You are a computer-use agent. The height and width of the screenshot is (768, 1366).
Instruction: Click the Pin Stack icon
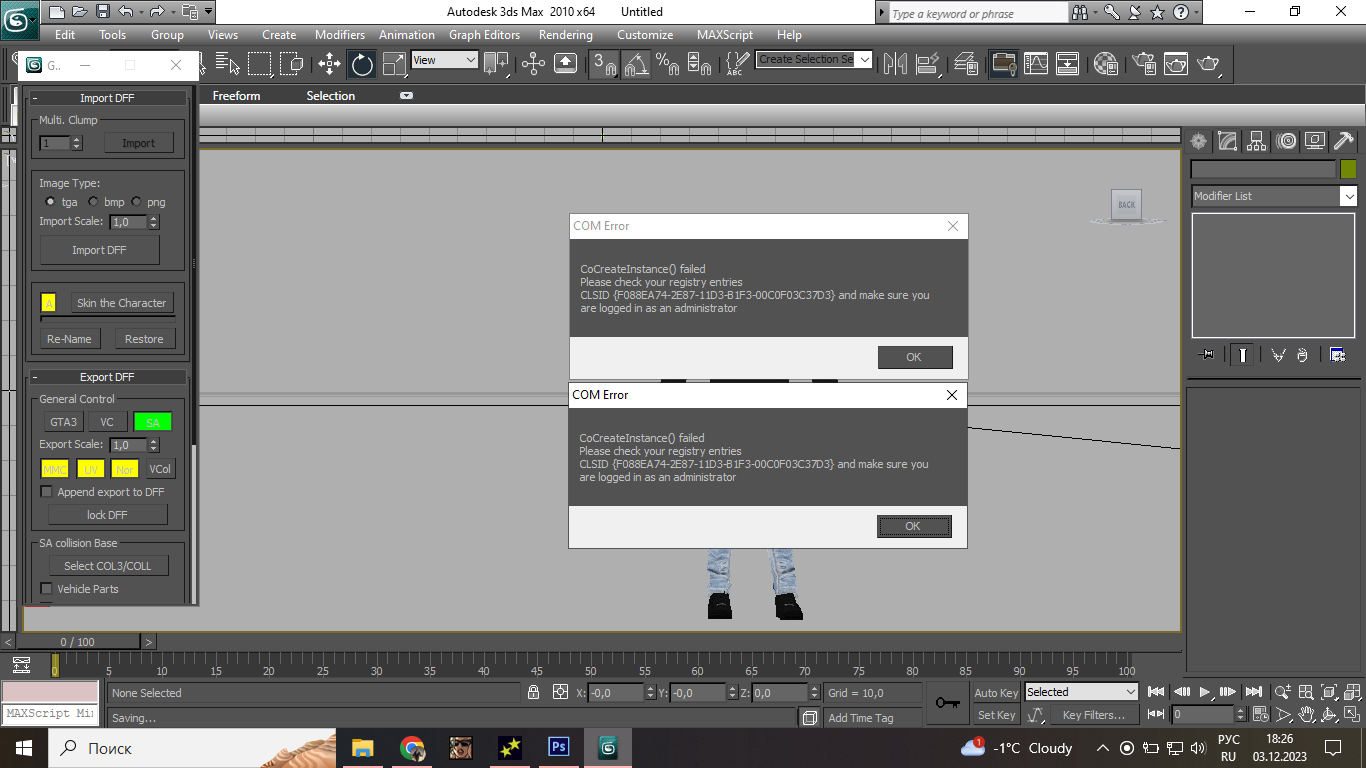1206,355
